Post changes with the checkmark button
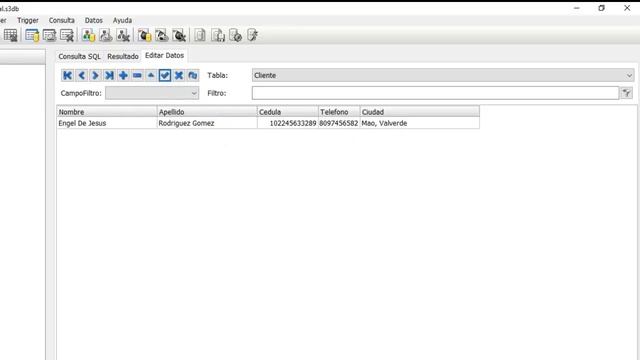The height and width of the screenshot is (360, 640). point(165,75)
